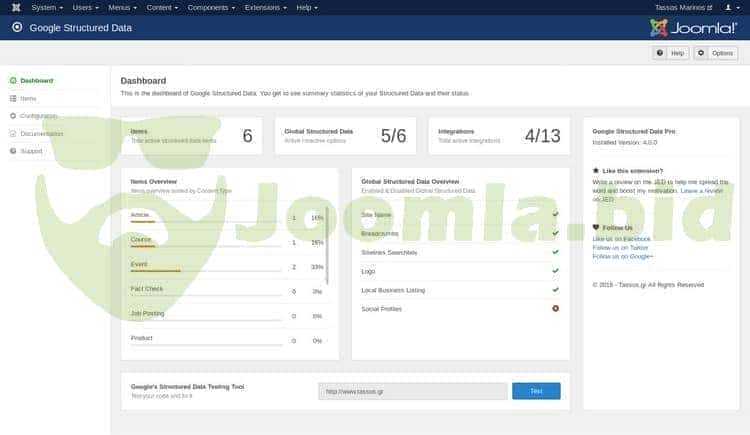
Task: Click Follow us on Google+ link
Action: click(x=622, y=257)
